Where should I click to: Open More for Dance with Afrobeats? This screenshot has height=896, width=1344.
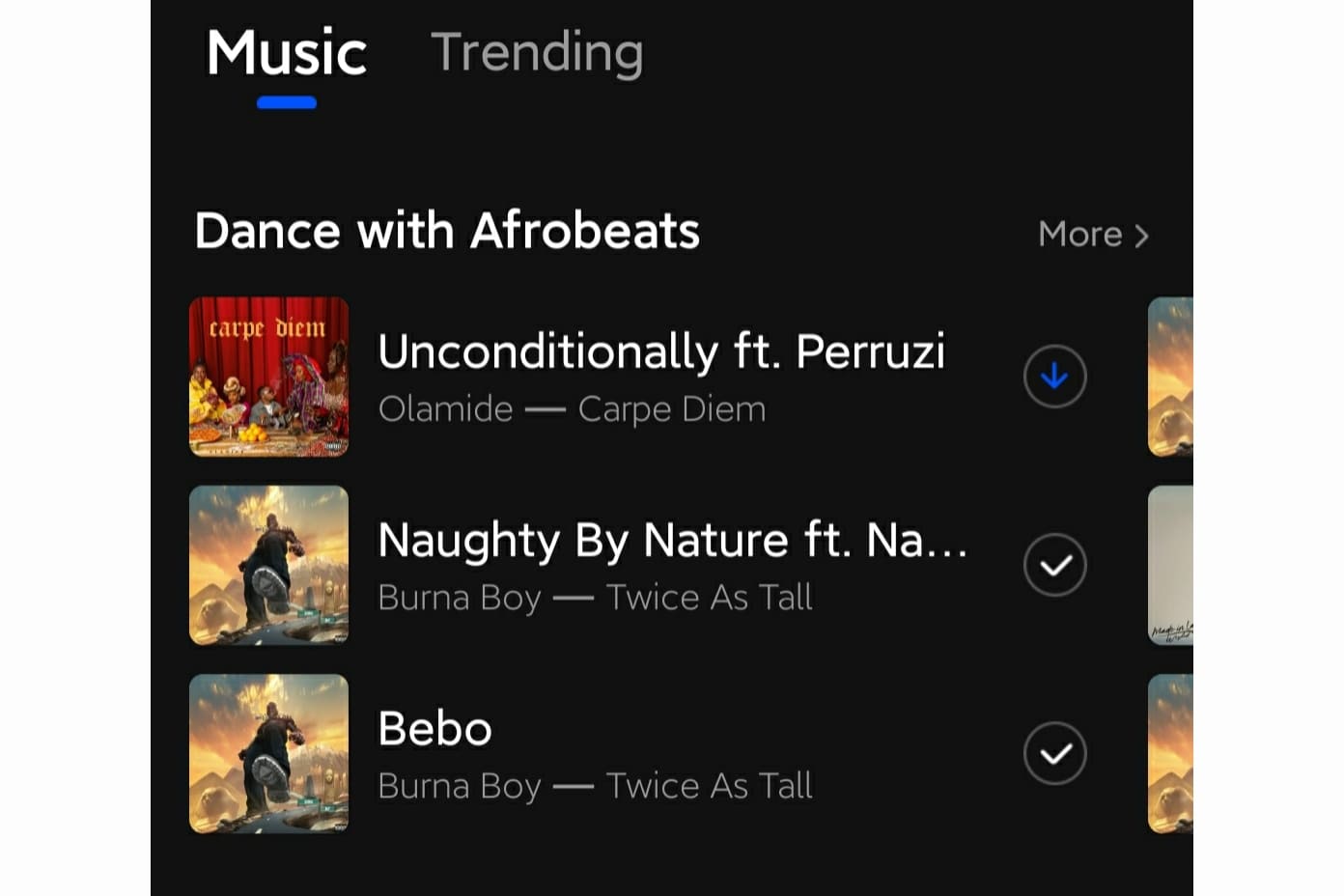[x=1093, y=235]
